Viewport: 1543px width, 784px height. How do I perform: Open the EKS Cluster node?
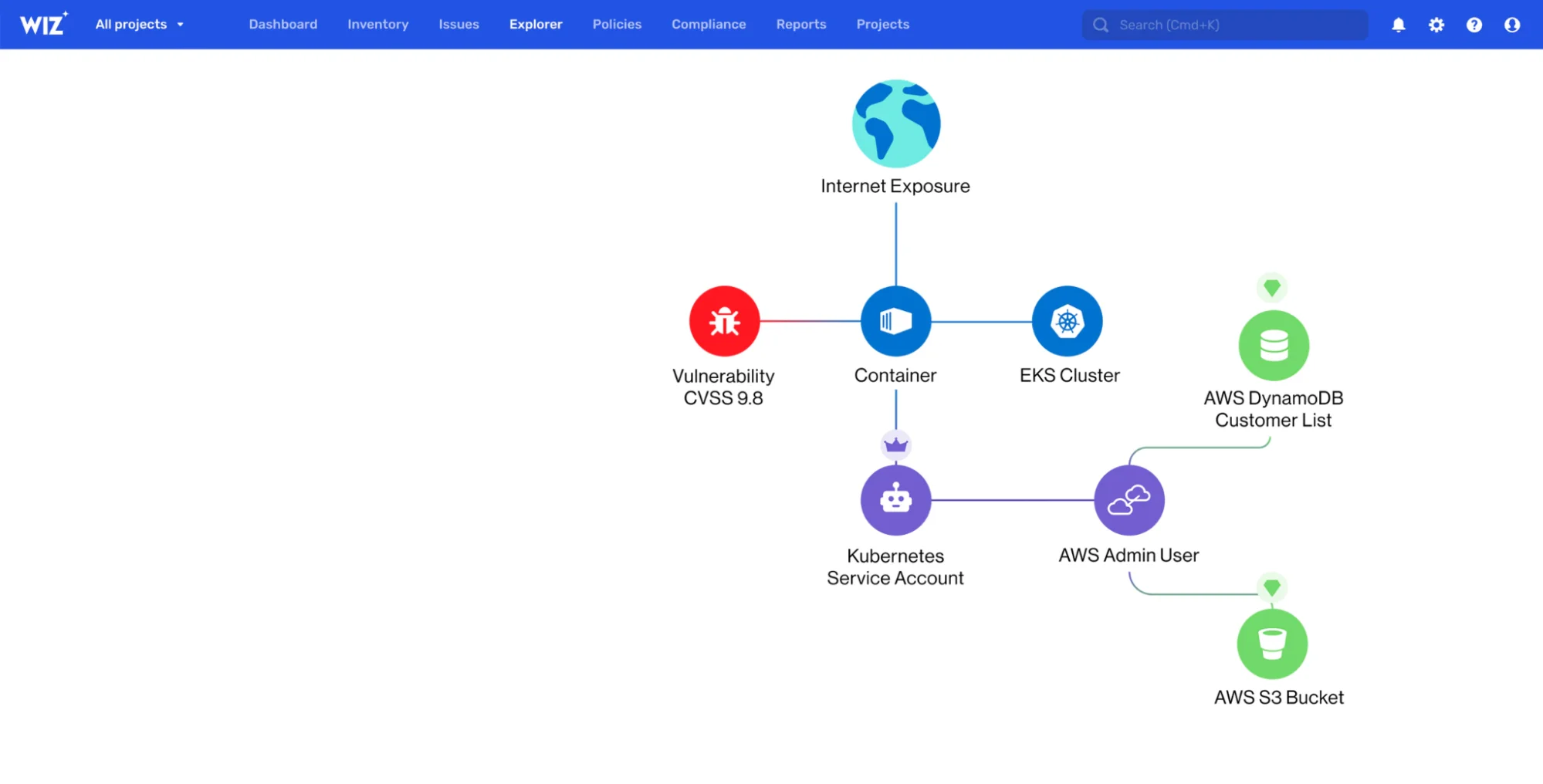1067,321
